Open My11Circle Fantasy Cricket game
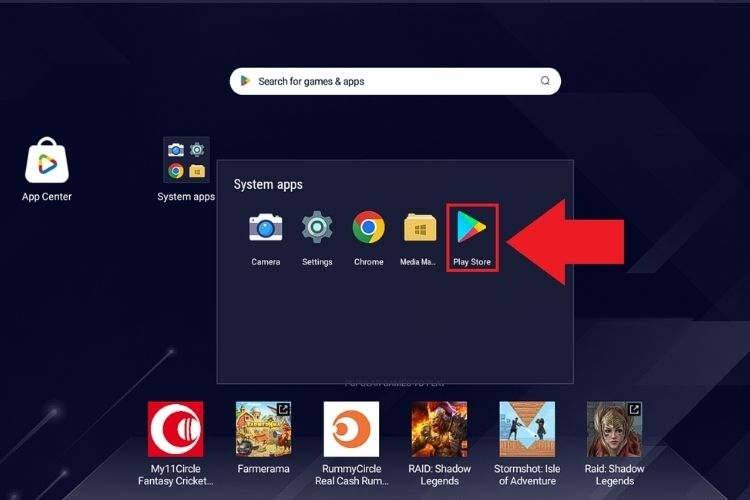 point(176,429)
